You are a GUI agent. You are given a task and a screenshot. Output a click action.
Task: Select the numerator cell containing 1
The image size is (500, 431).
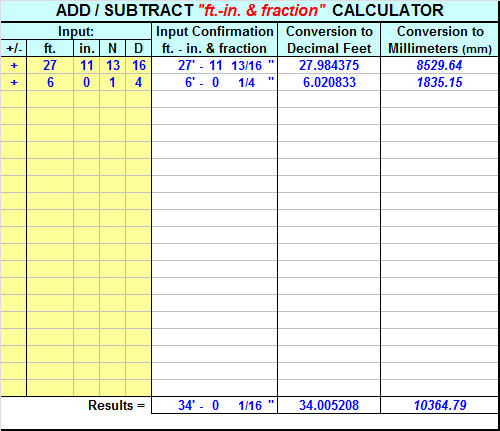[x=113, y=82]
